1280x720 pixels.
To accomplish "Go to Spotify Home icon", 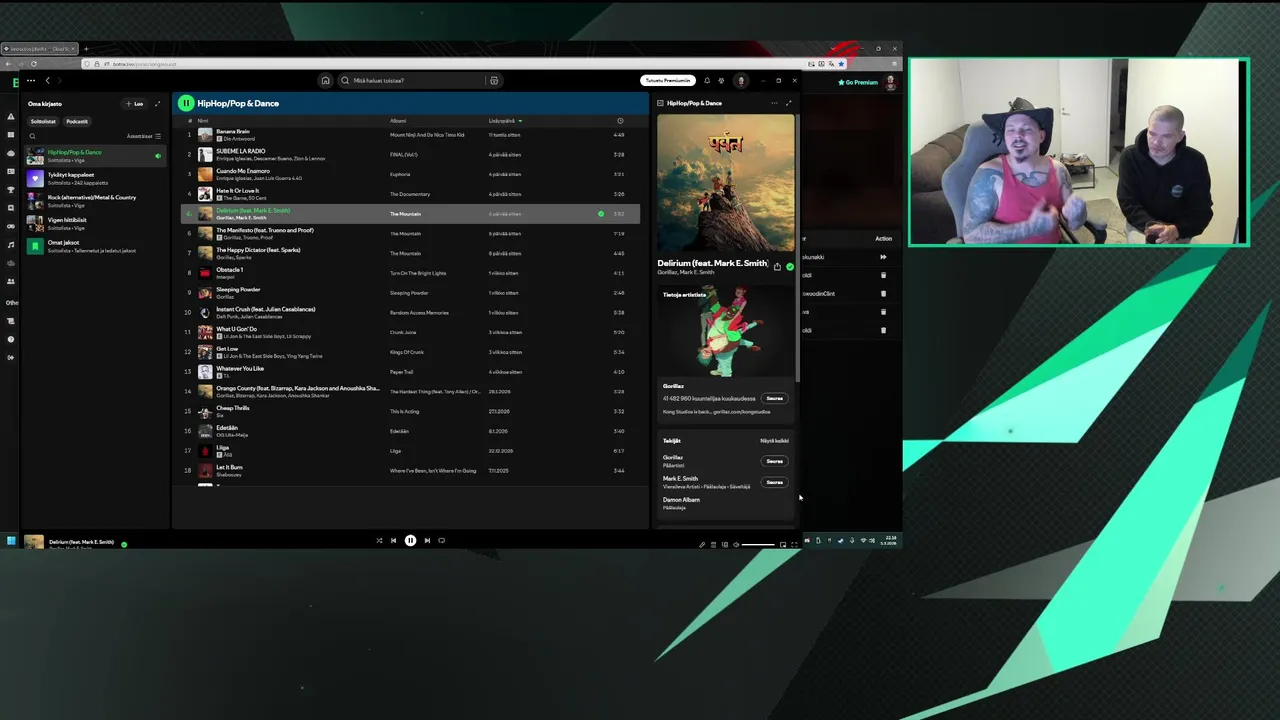I will click(325, 81).
